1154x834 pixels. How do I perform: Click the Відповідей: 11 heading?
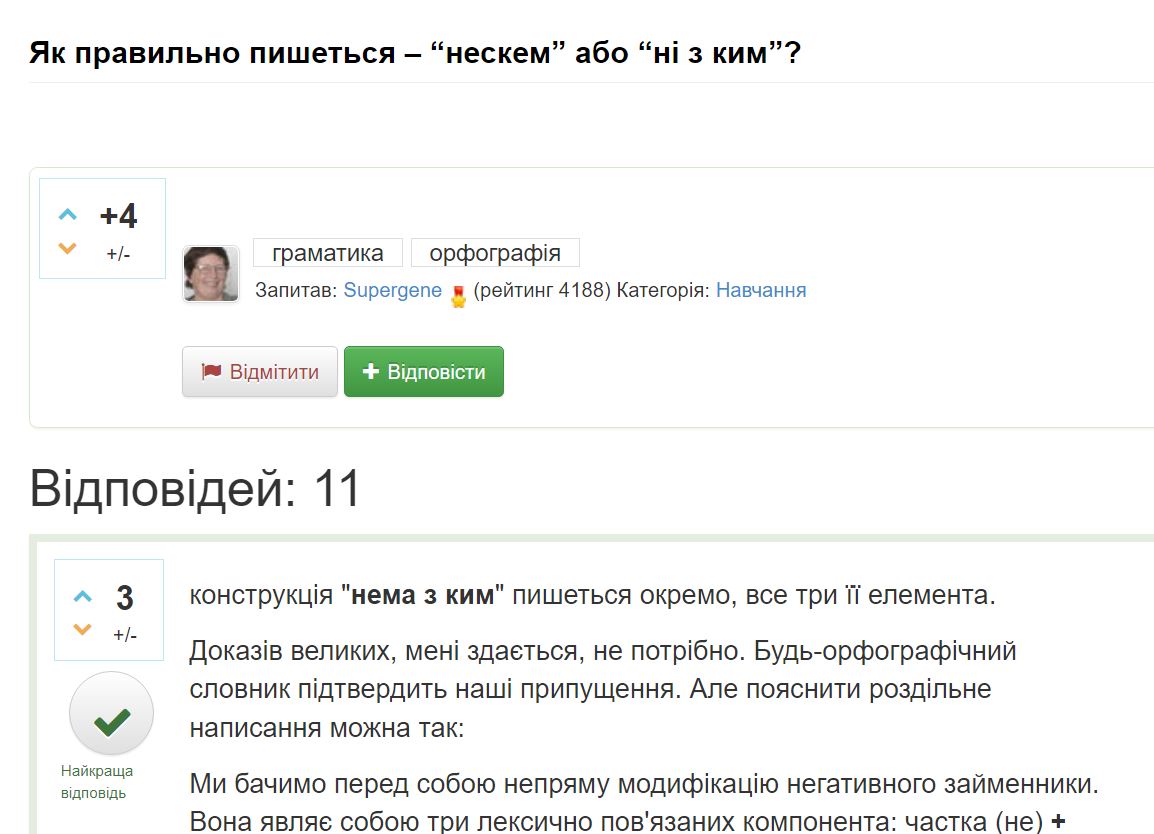195,488
